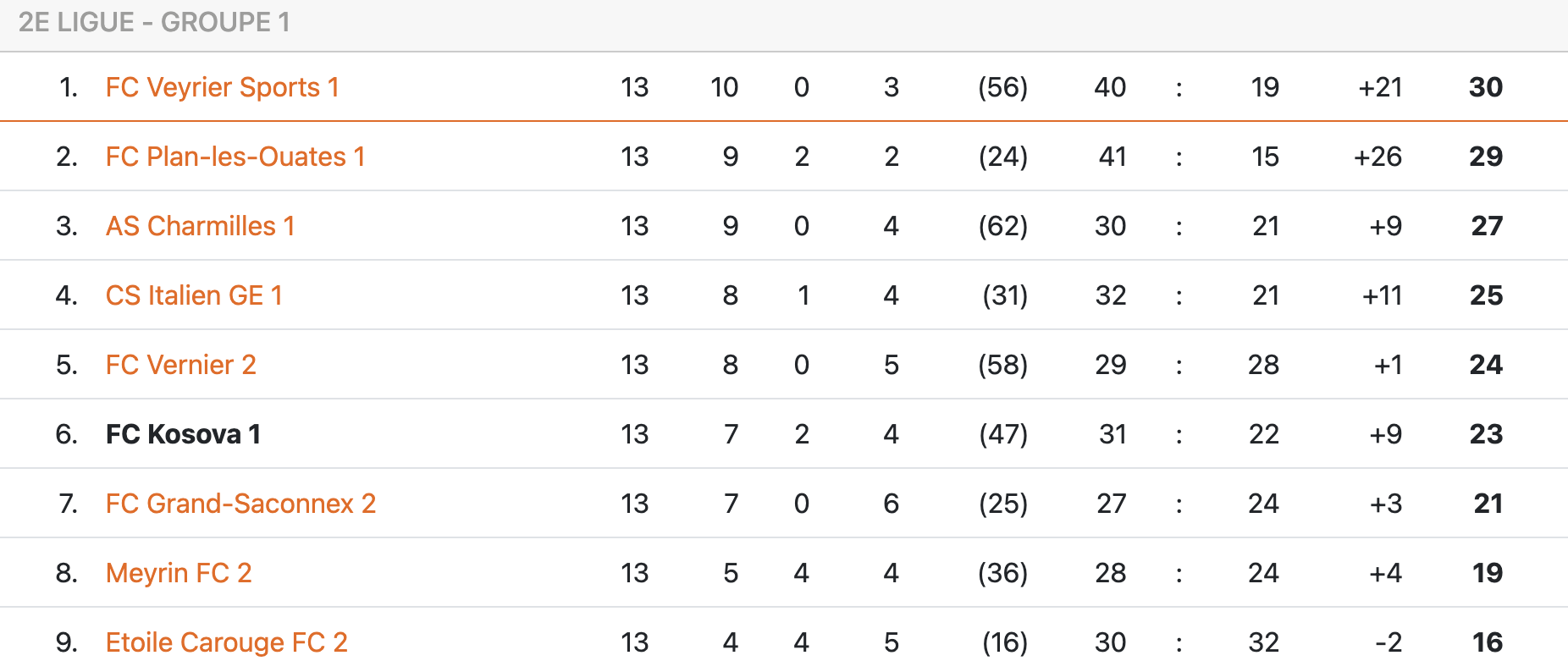The image size is (1568, 672).
Task: Open the FC Veyrier Sports 1 team link
Action: [x=222, y=87]
